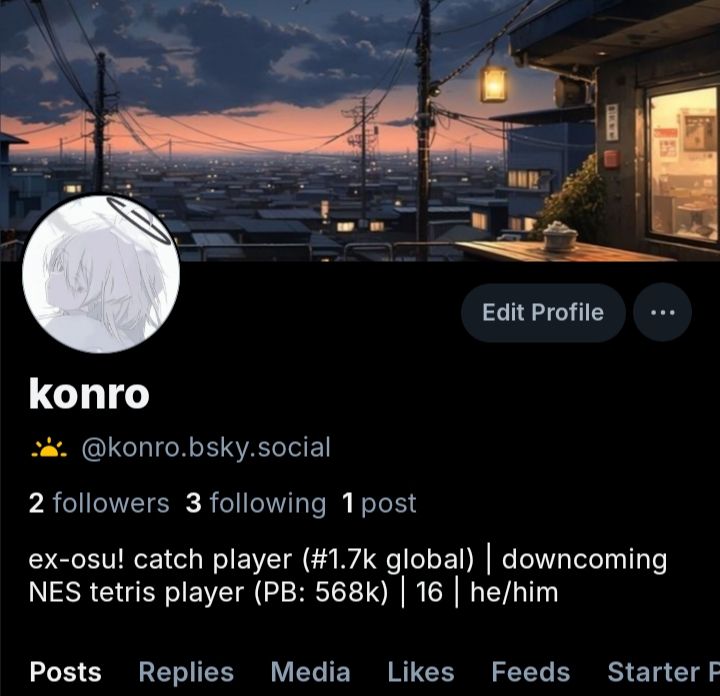720x696 pixels.
Task: Click the sun icon beside the handle
Action: pyautogui.click(x=49, y=449)
